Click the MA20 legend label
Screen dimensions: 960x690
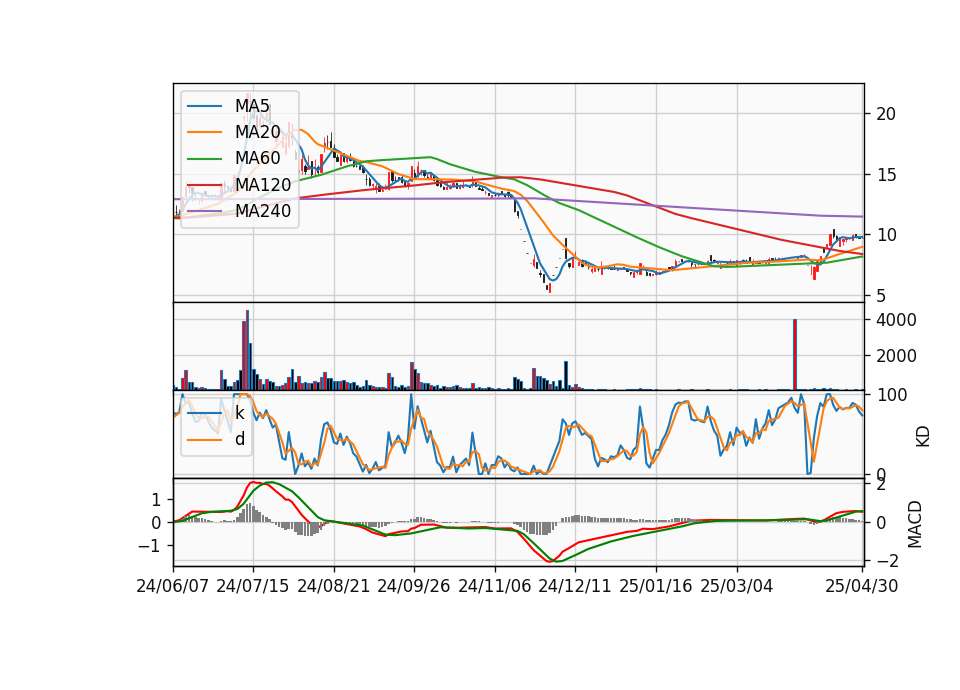[258, 132]
